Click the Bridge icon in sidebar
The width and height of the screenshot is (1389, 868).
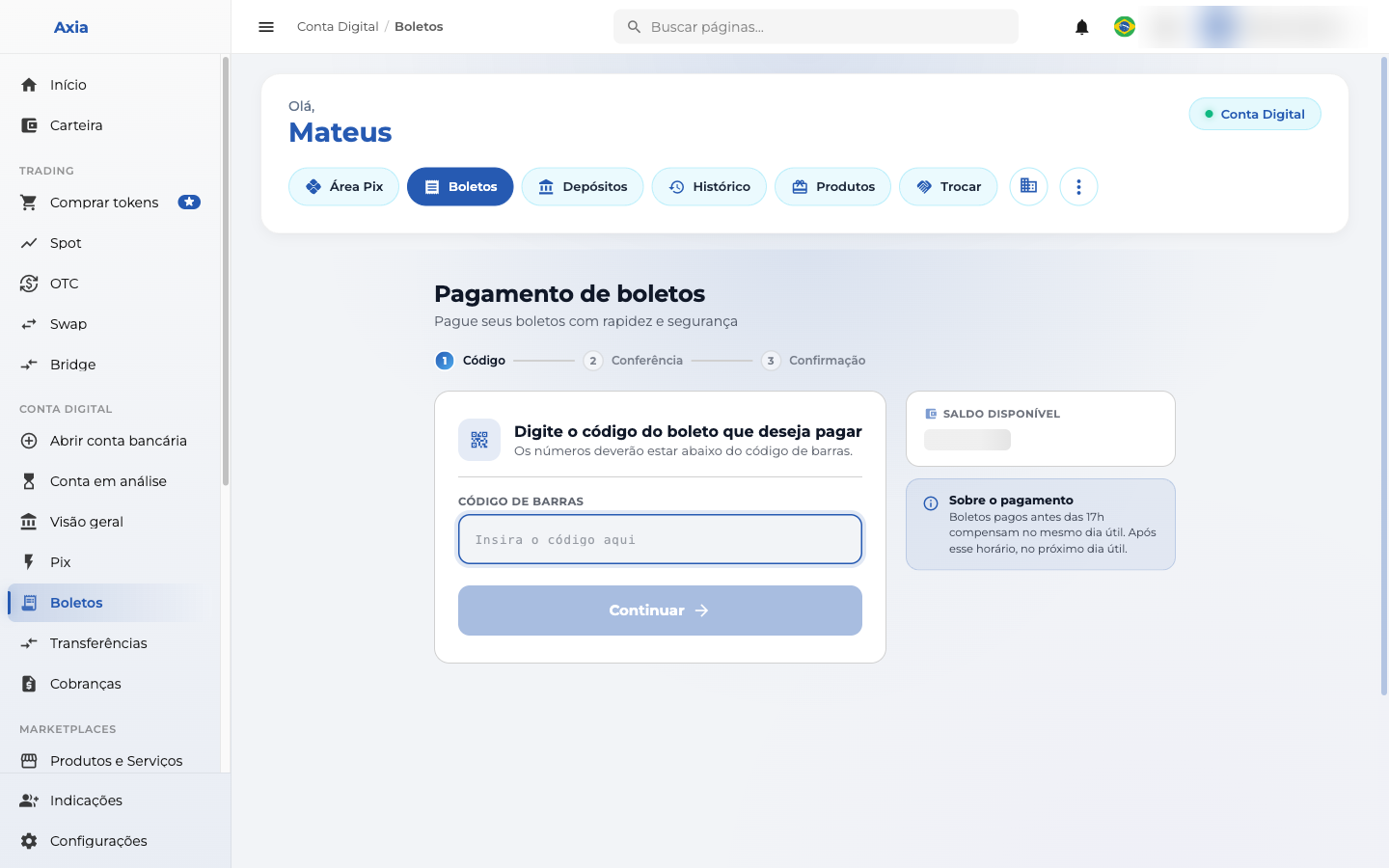pos(29,365)
